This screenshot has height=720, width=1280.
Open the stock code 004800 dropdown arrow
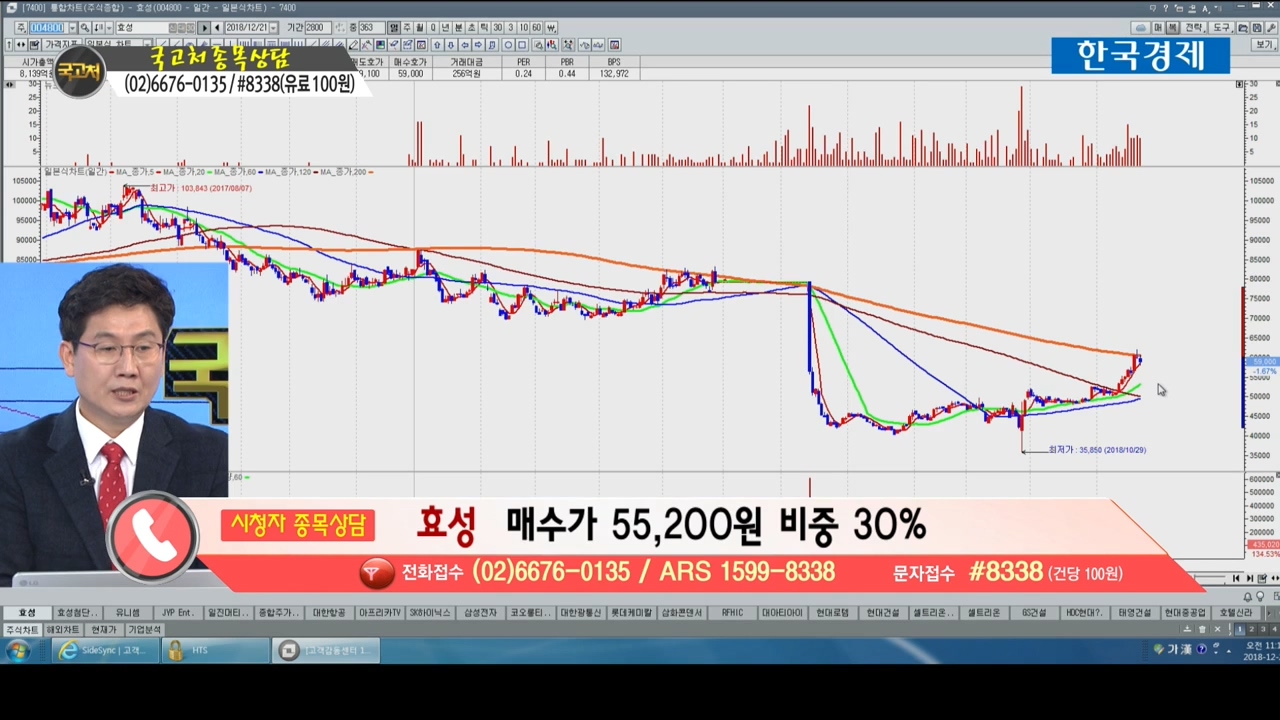click(x=72, y=27)
